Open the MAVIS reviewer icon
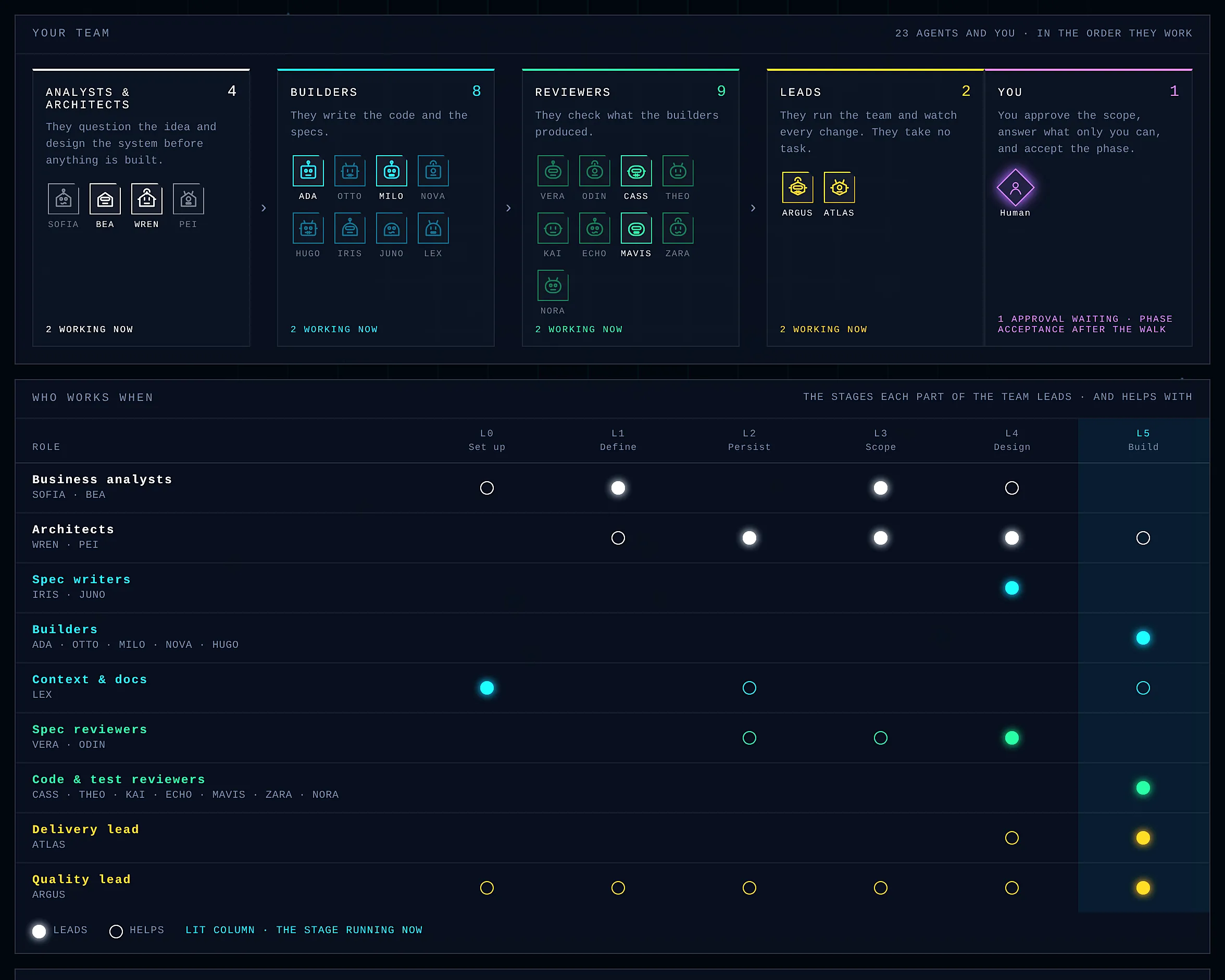Viewport: 1225px width, 980px height. [636, 228]
